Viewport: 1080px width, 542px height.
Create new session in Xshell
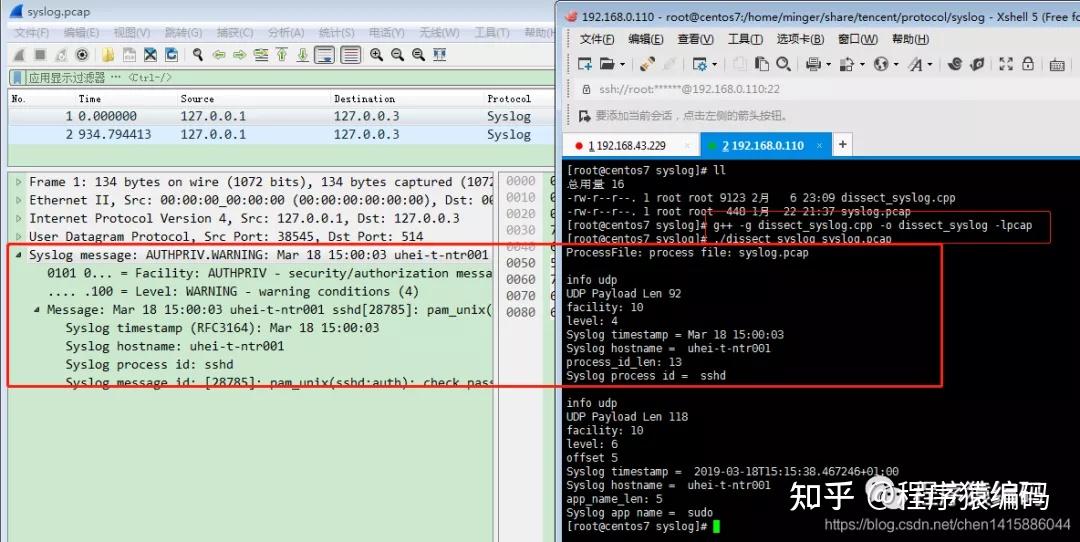click(585, 64)
